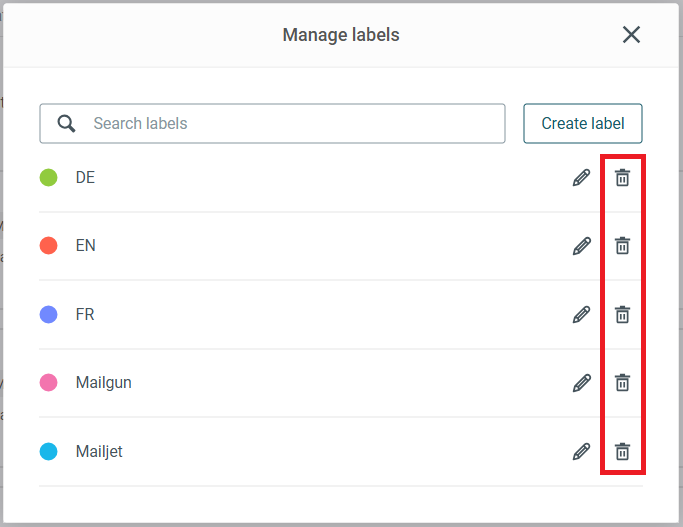
Task: Click the red EN color dot
Action: click(x=48, y=246)
